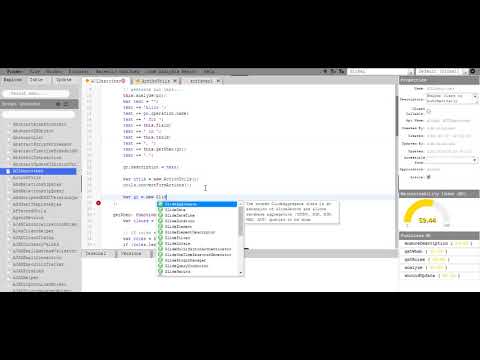
Task: Toggle the Active checkbox
Action: (x=429, y=177)
